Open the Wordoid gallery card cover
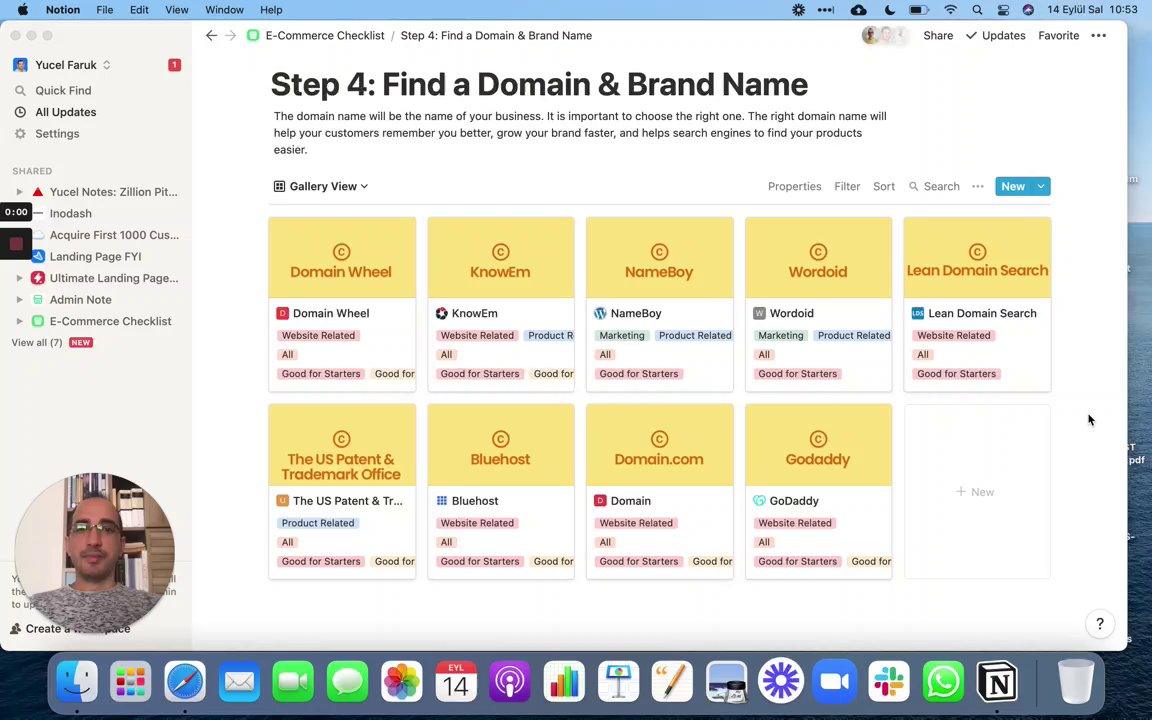This screenshot has height=720, width=1152. pyautogui.click(x=818, y=258)
